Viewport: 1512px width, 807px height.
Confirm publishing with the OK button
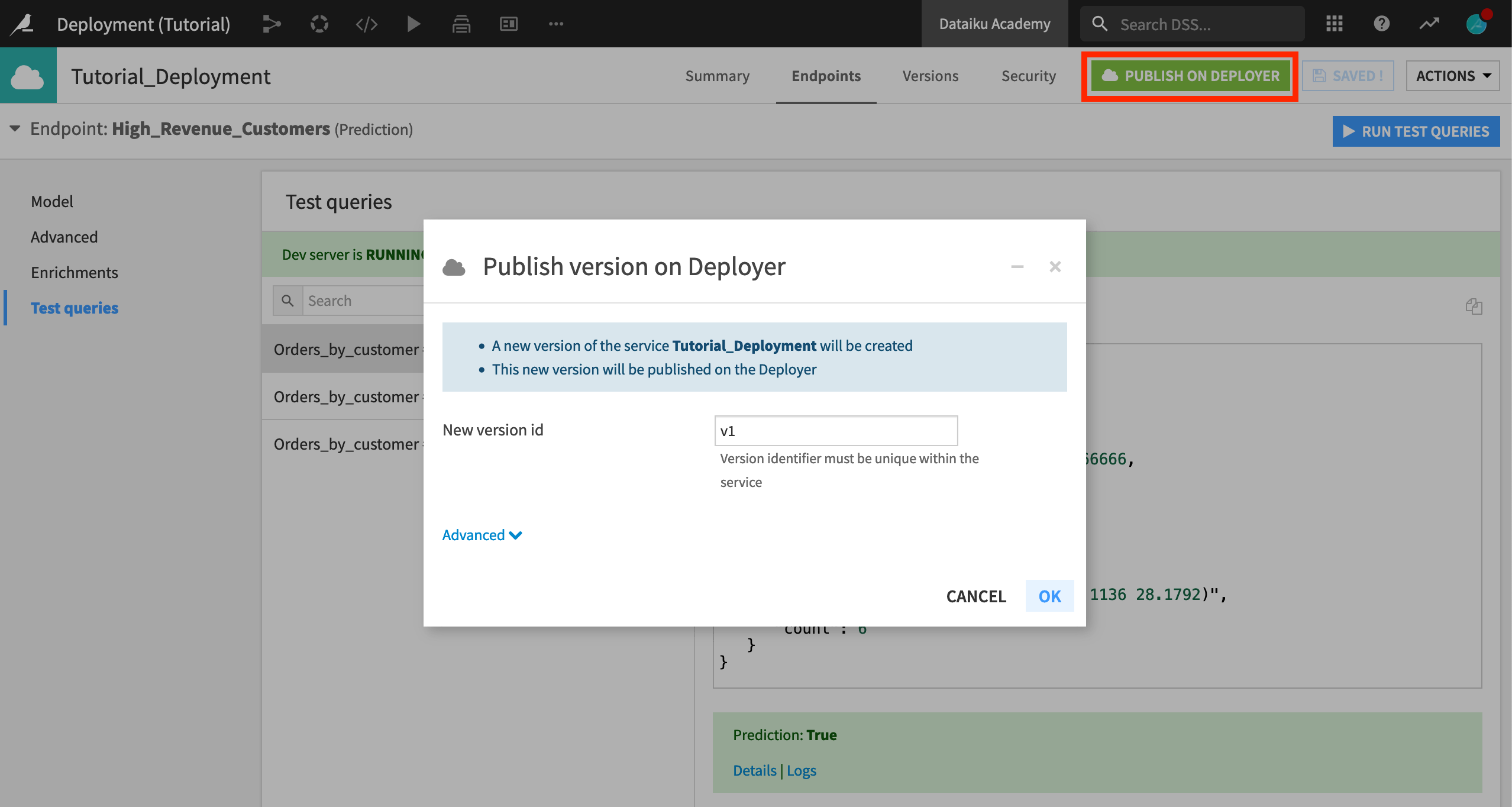pyautogui.click(x=1050, y=596)
